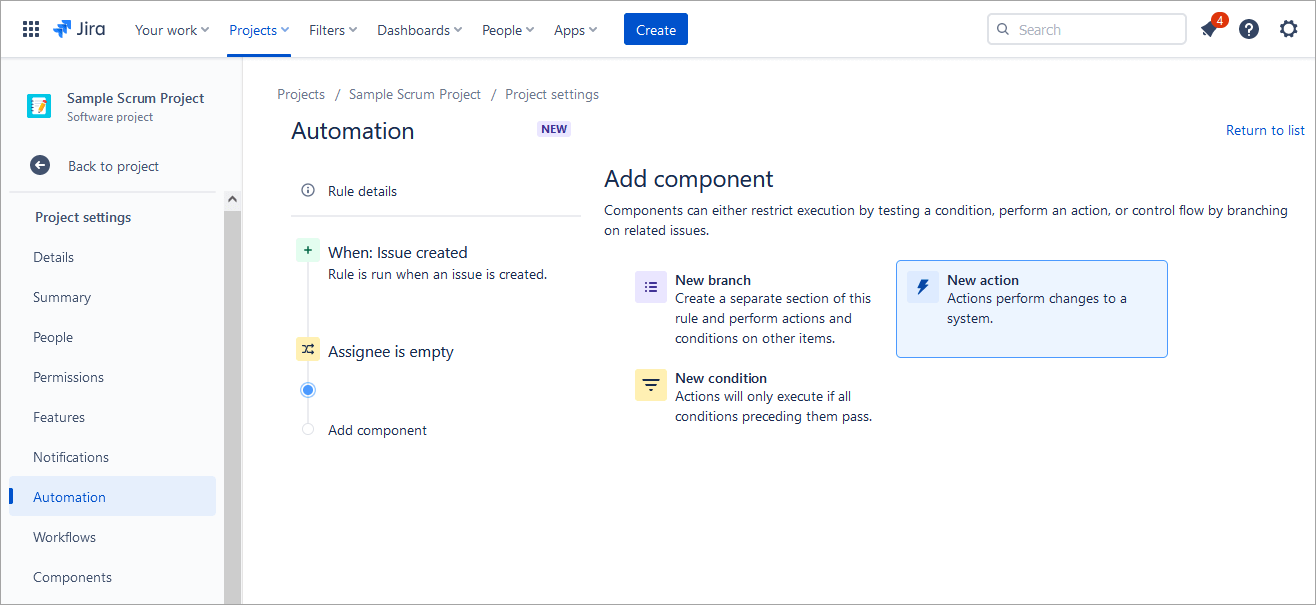Screen dimensions: 1316x605
Task: Open the settings gear icon
Action: [1289, 30]
